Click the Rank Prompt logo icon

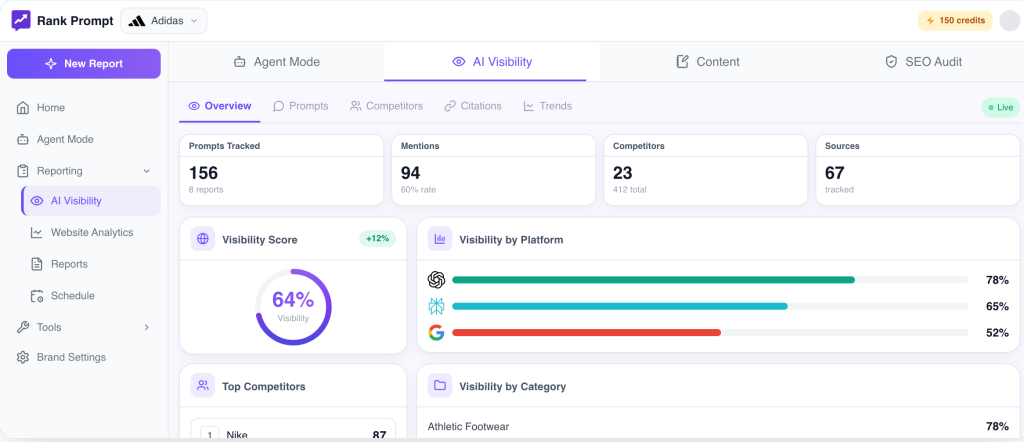(21, 20)
